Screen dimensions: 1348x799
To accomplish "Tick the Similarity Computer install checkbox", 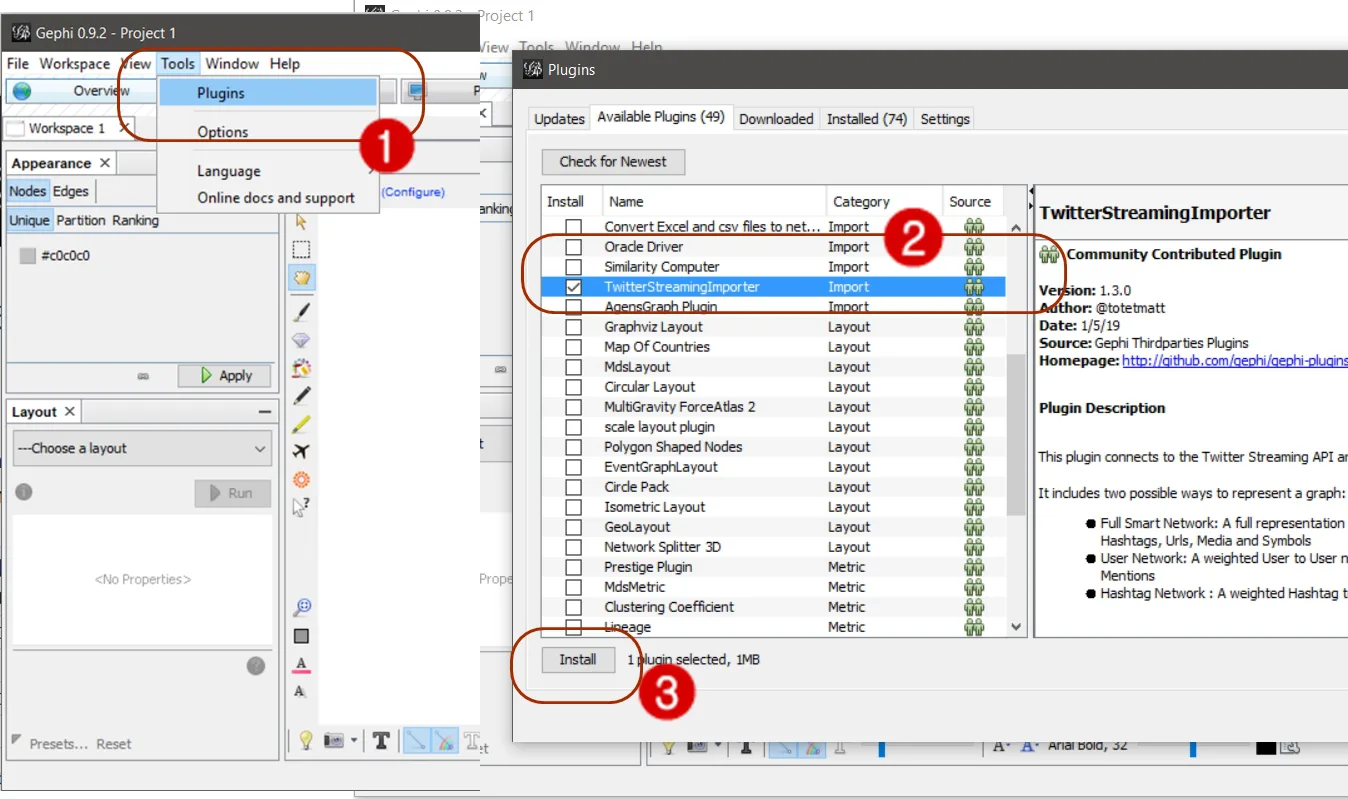I will tap(573, 267).
